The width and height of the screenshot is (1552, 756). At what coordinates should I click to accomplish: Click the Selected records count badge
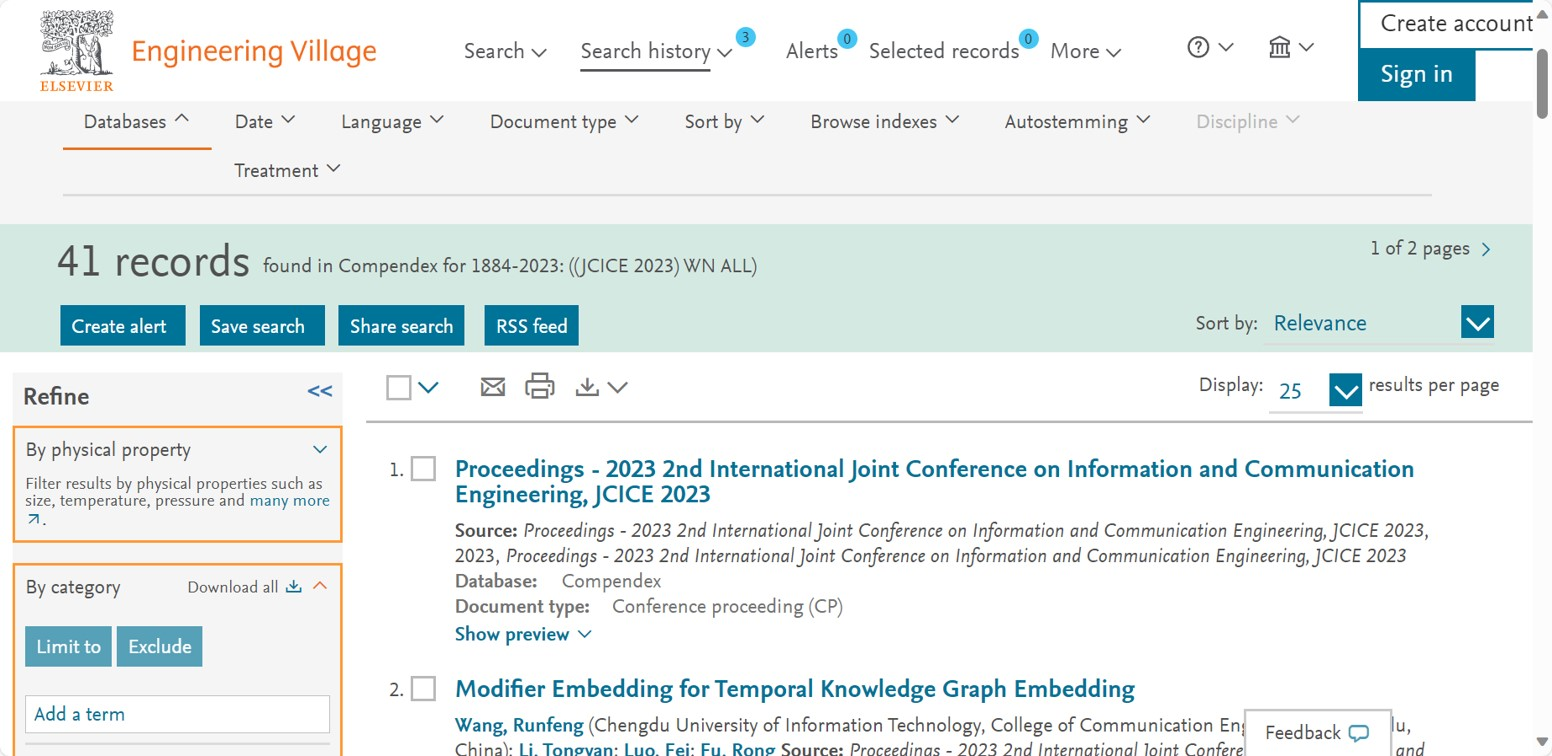tap(1028, 39)
